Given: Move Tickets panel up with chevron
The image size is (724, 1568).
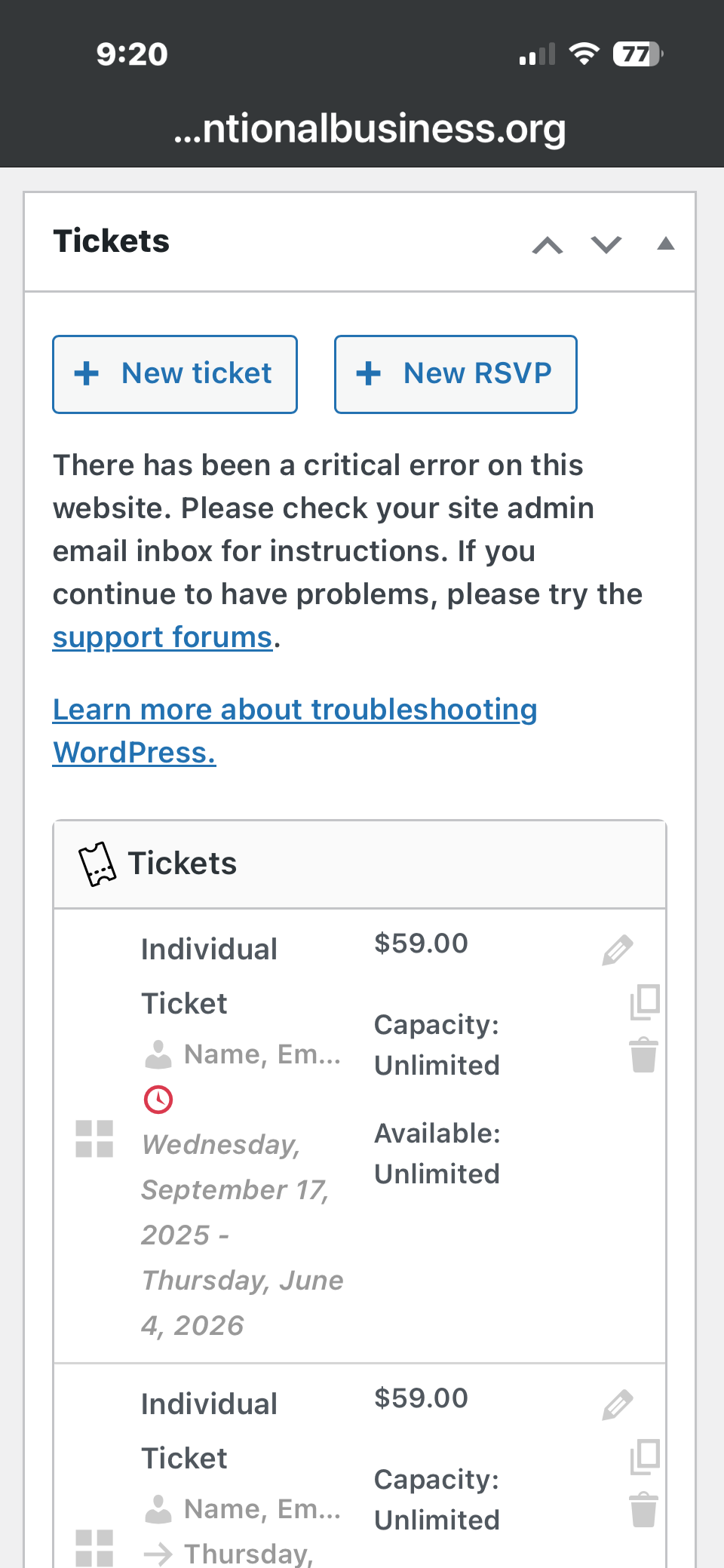Looking at the screenshot, I should coord(548,245).
